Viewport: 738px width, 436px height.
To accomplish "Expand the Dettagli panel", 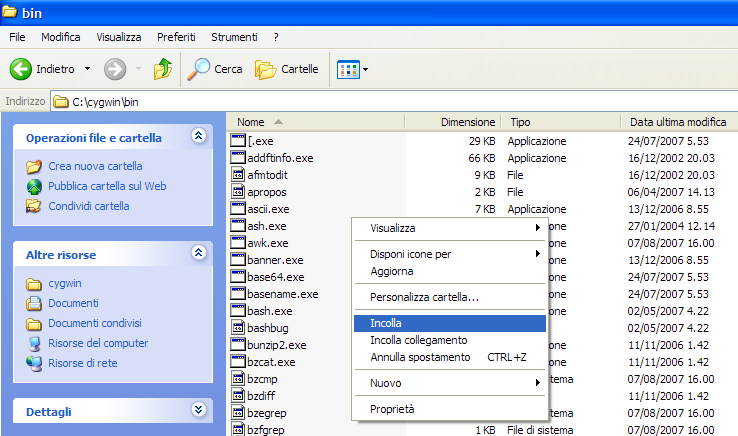I will point(199,410).
